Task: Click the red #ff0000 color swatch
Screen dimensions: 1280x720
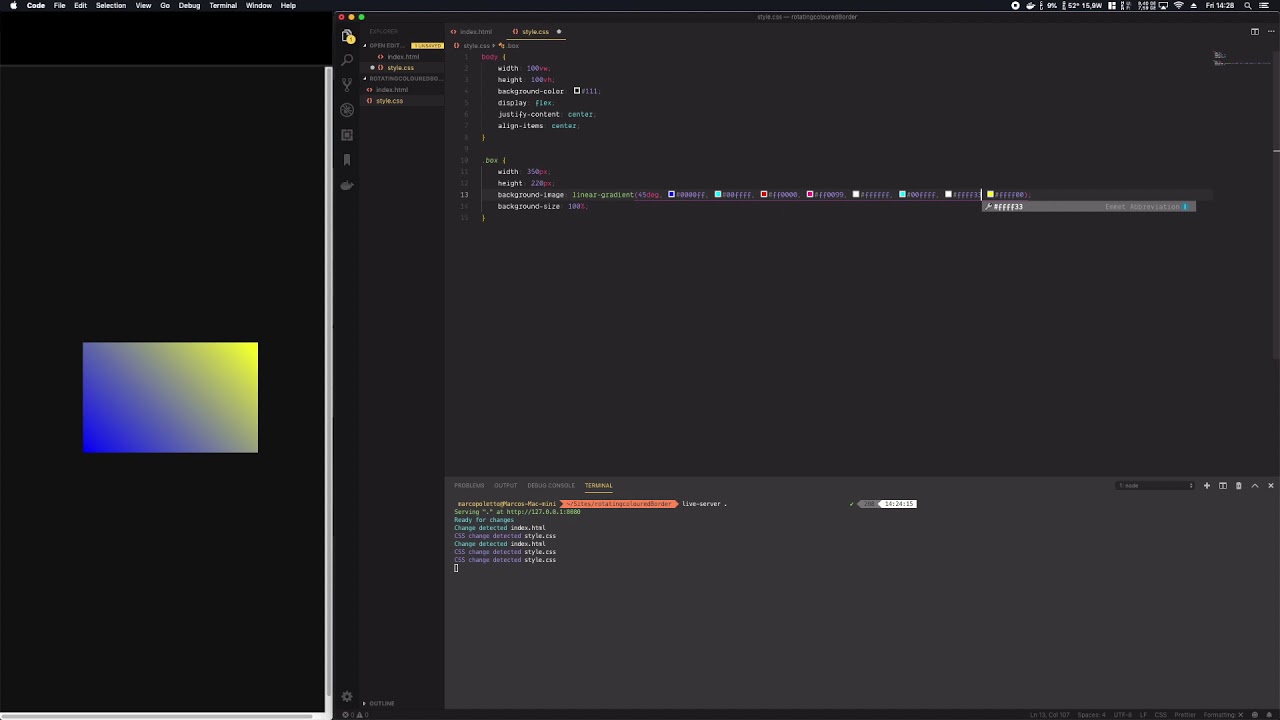Action: click(x=764, y=194)
